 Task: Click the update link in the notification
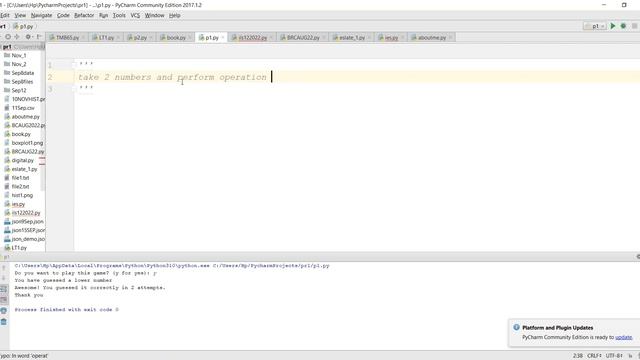(624, 338)
